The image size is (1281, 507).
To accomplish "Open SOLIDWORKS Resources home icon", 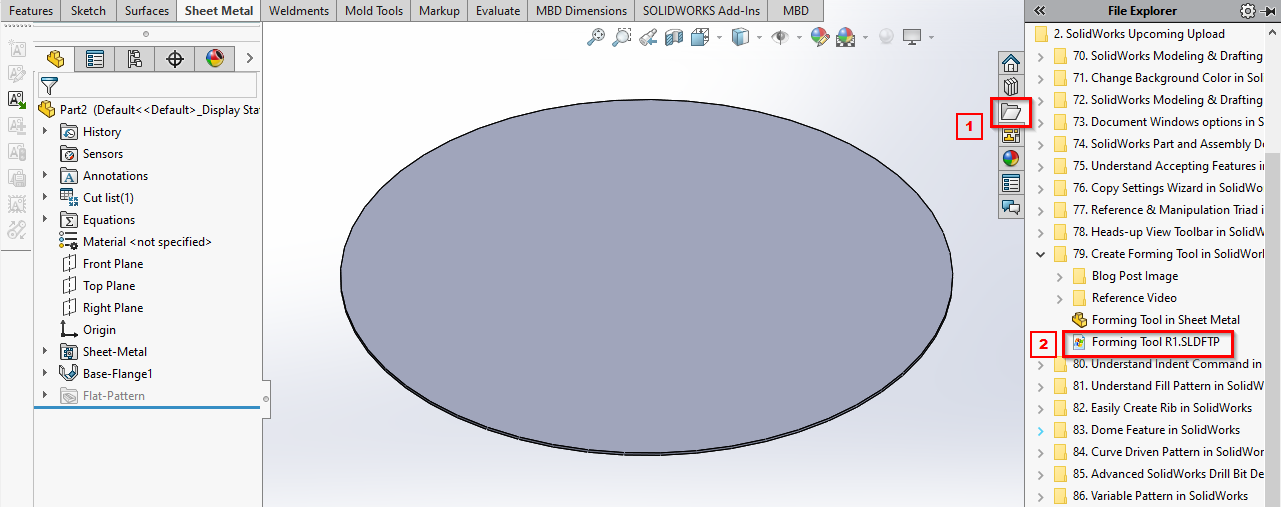I will coord(1011,64).
